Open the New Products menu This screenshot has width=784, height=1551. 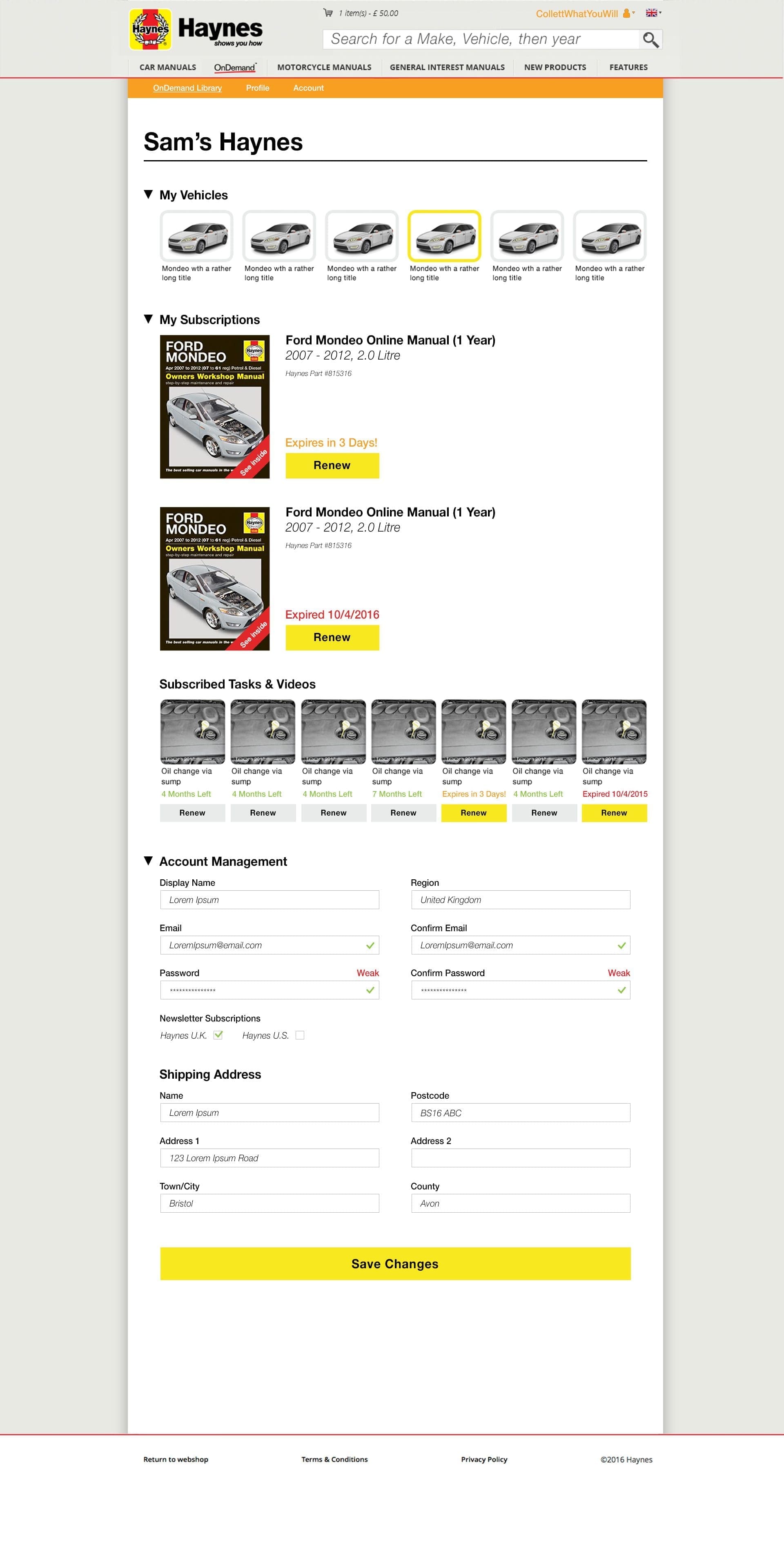click(555, 67)
